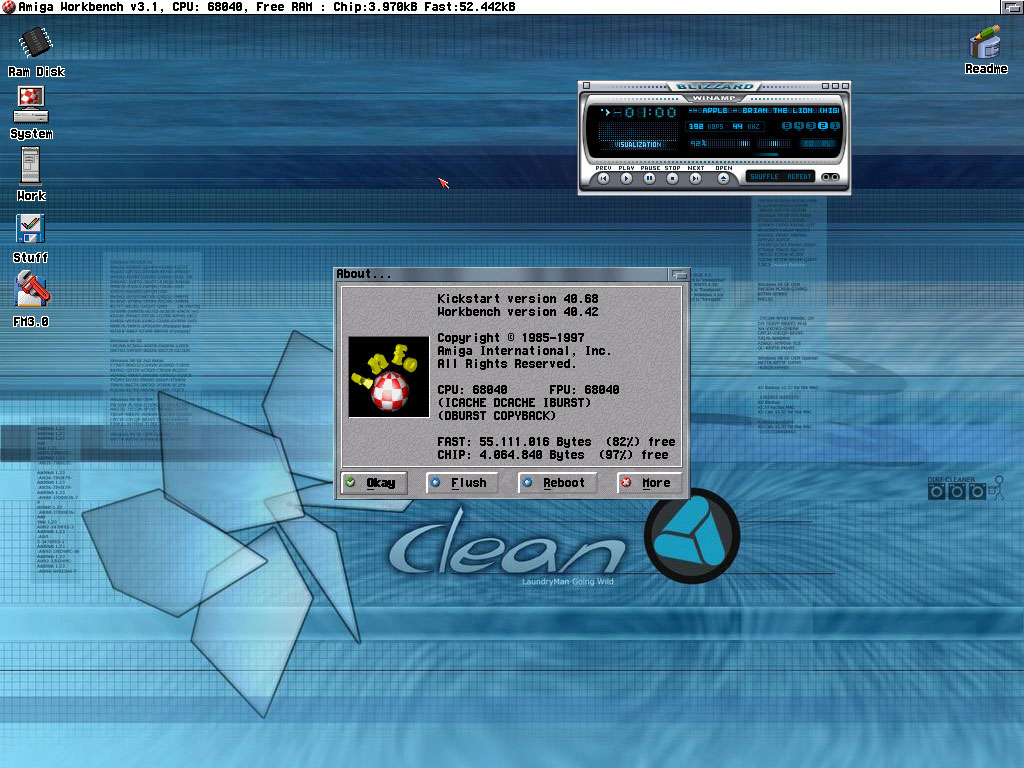Select the Work drive icon
Viewport: 1024px width, 768px height.
coord(31,174)
